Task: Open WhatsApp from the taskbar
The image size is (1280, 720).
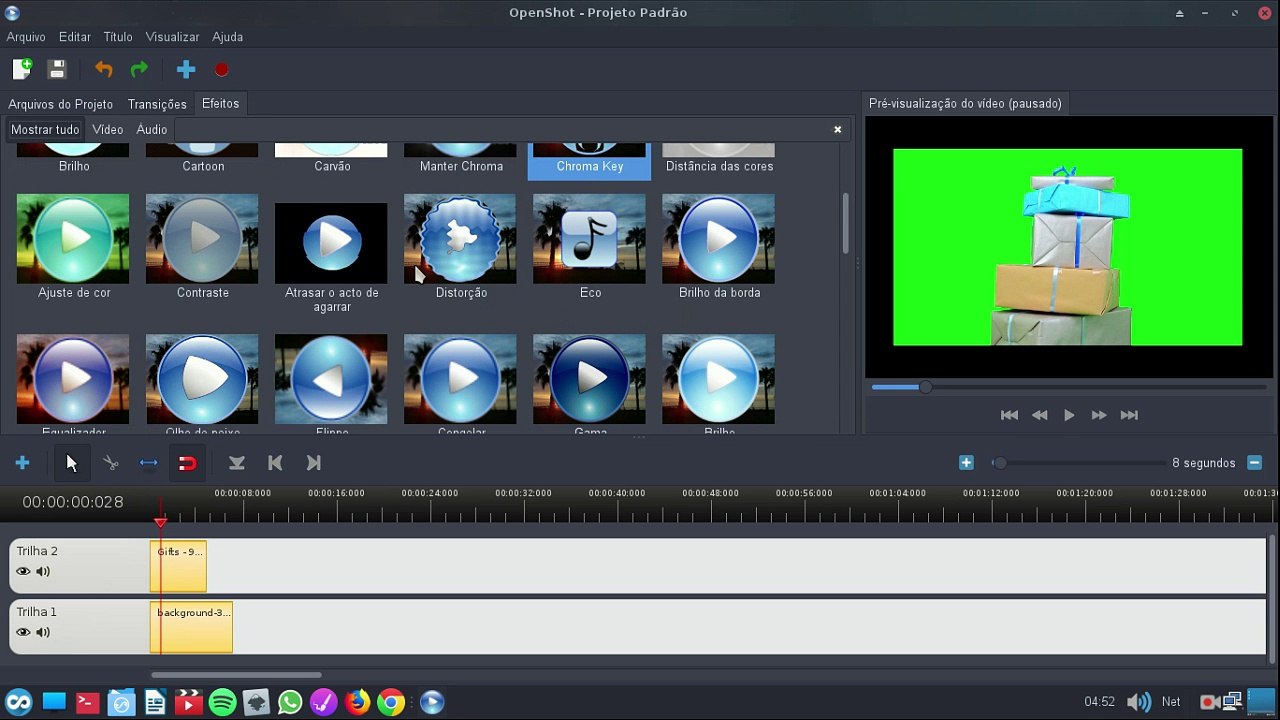Action: [x=290, y=702]
